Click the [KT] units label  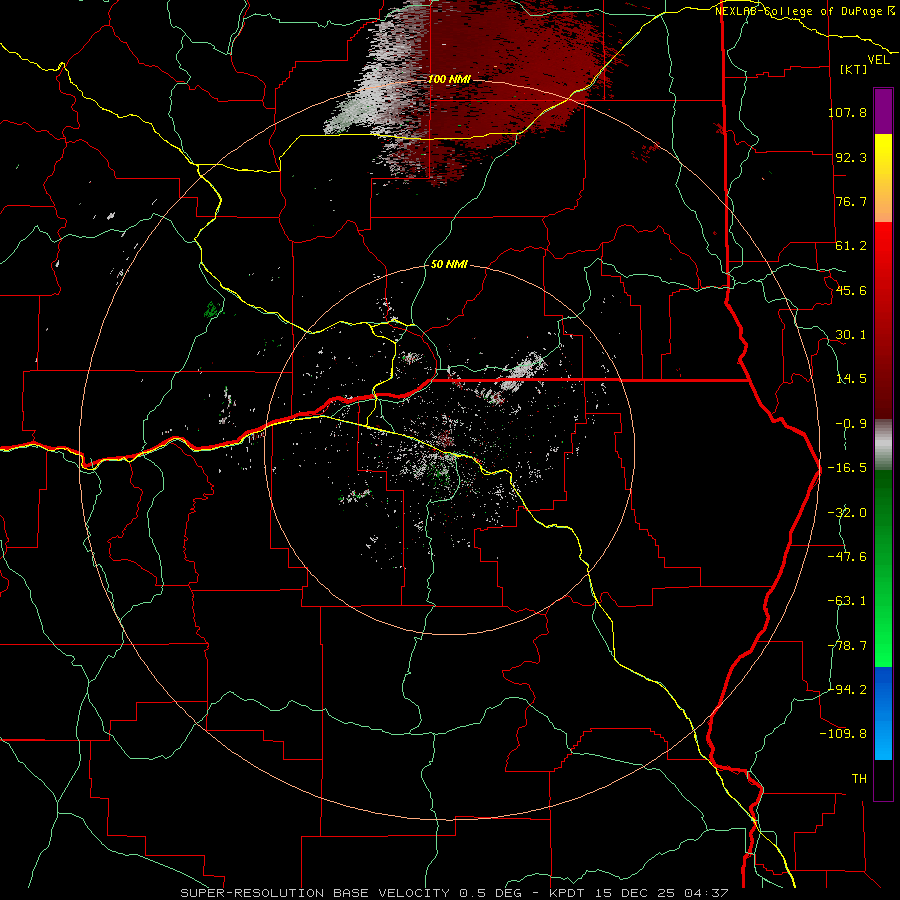coord(854,69)
